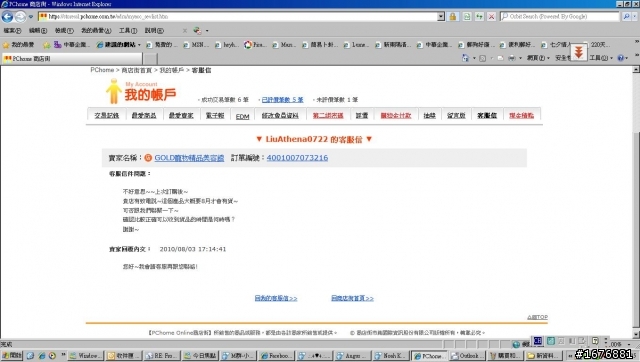Select the PChome 商店街 browser tab

click(72, 59)
